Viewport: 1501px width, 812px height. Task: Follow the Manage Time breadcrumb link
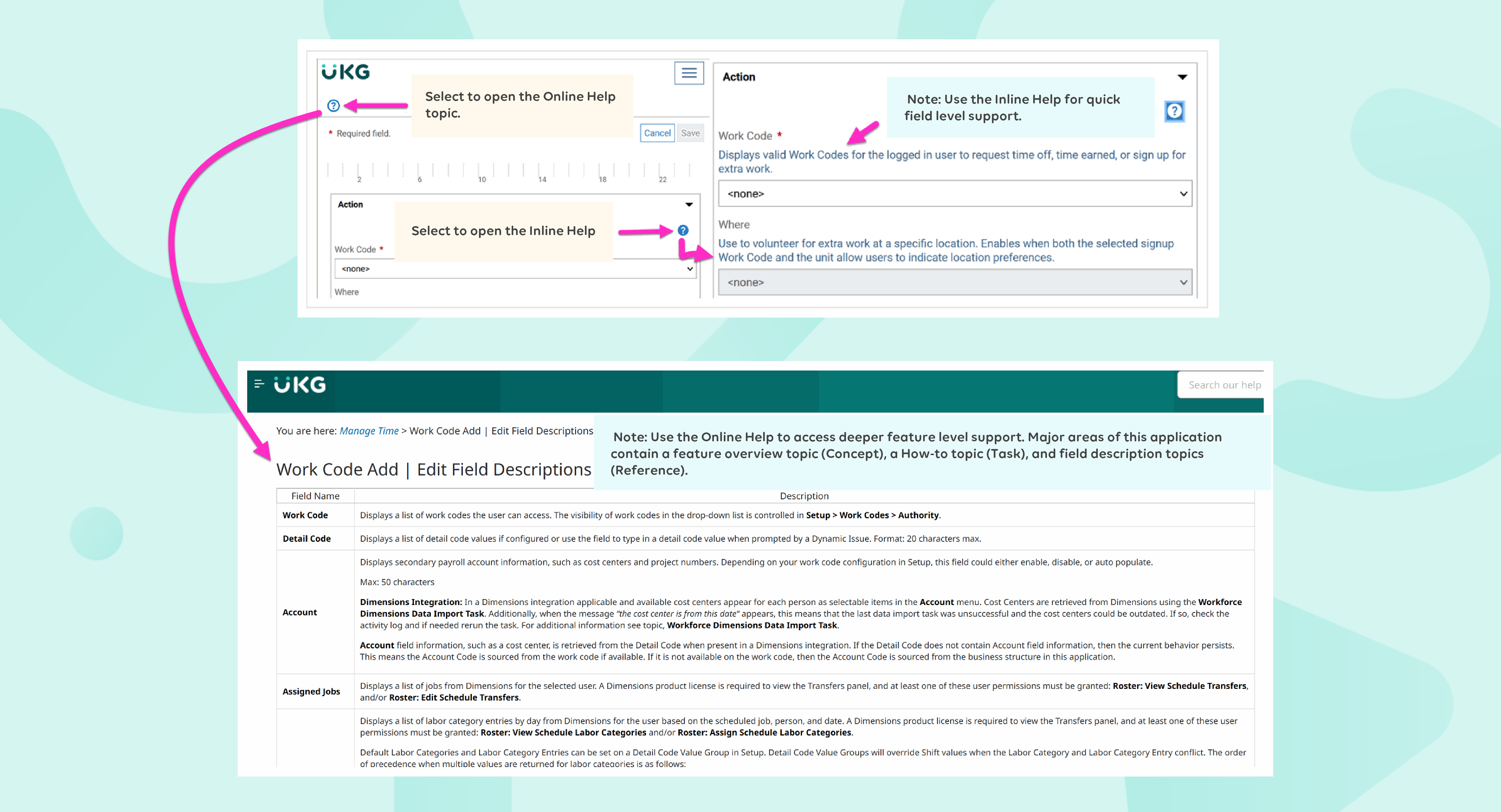coord(369,430)
